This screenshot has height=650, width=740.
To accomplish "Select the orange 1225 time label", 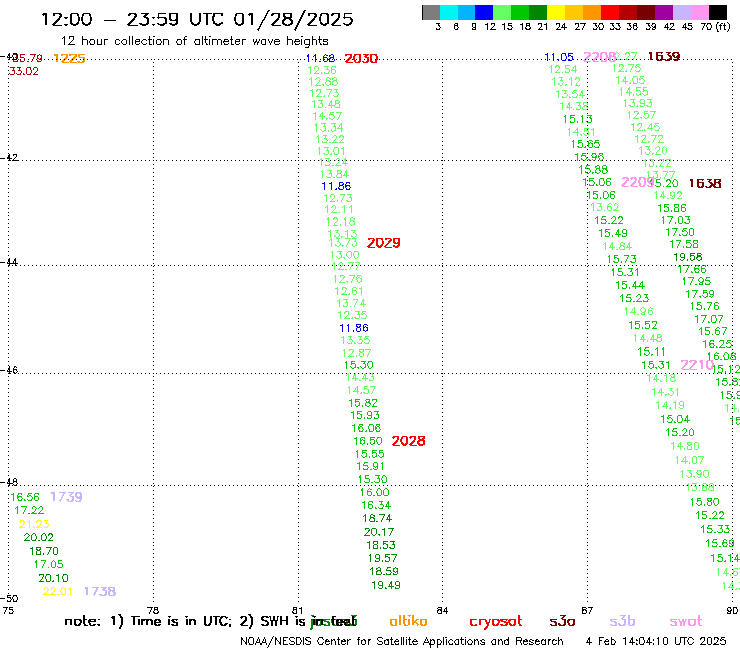I will 69,58.
